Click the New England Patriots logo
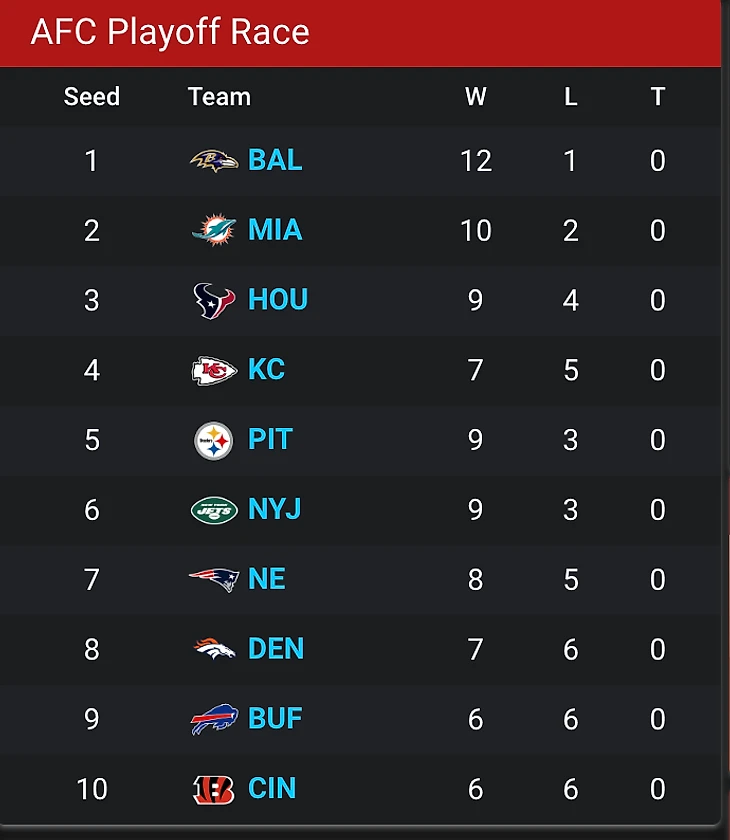This screenshot has height=840, width=730. [x=214, y=580]
